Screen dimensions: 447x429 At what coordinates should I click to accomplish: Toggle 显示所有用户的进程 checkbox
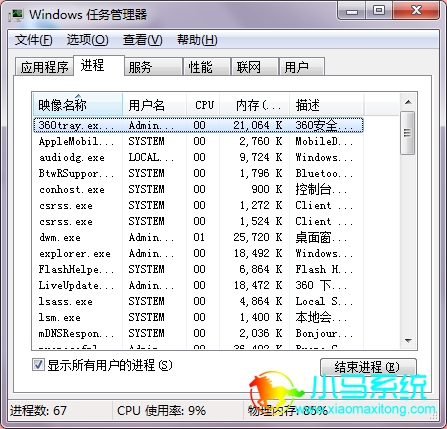tap(38, 365)
